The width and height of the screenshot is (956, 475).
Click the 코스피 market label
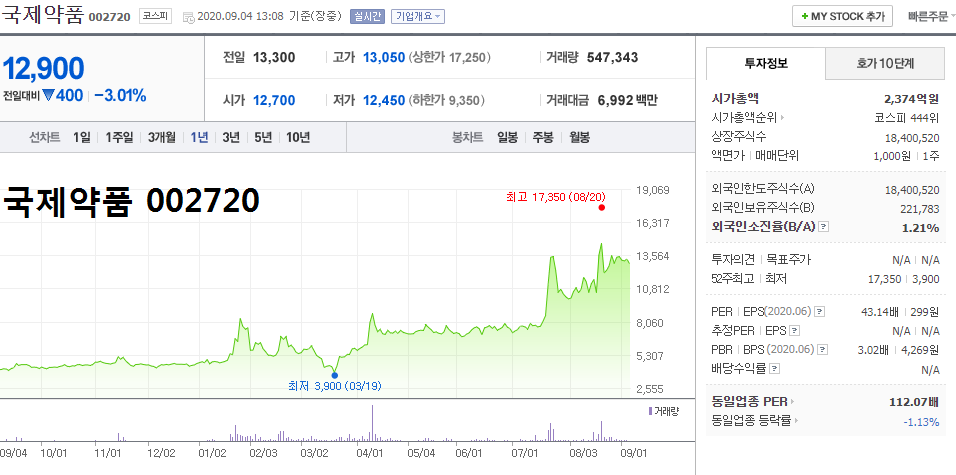[155, 16]
